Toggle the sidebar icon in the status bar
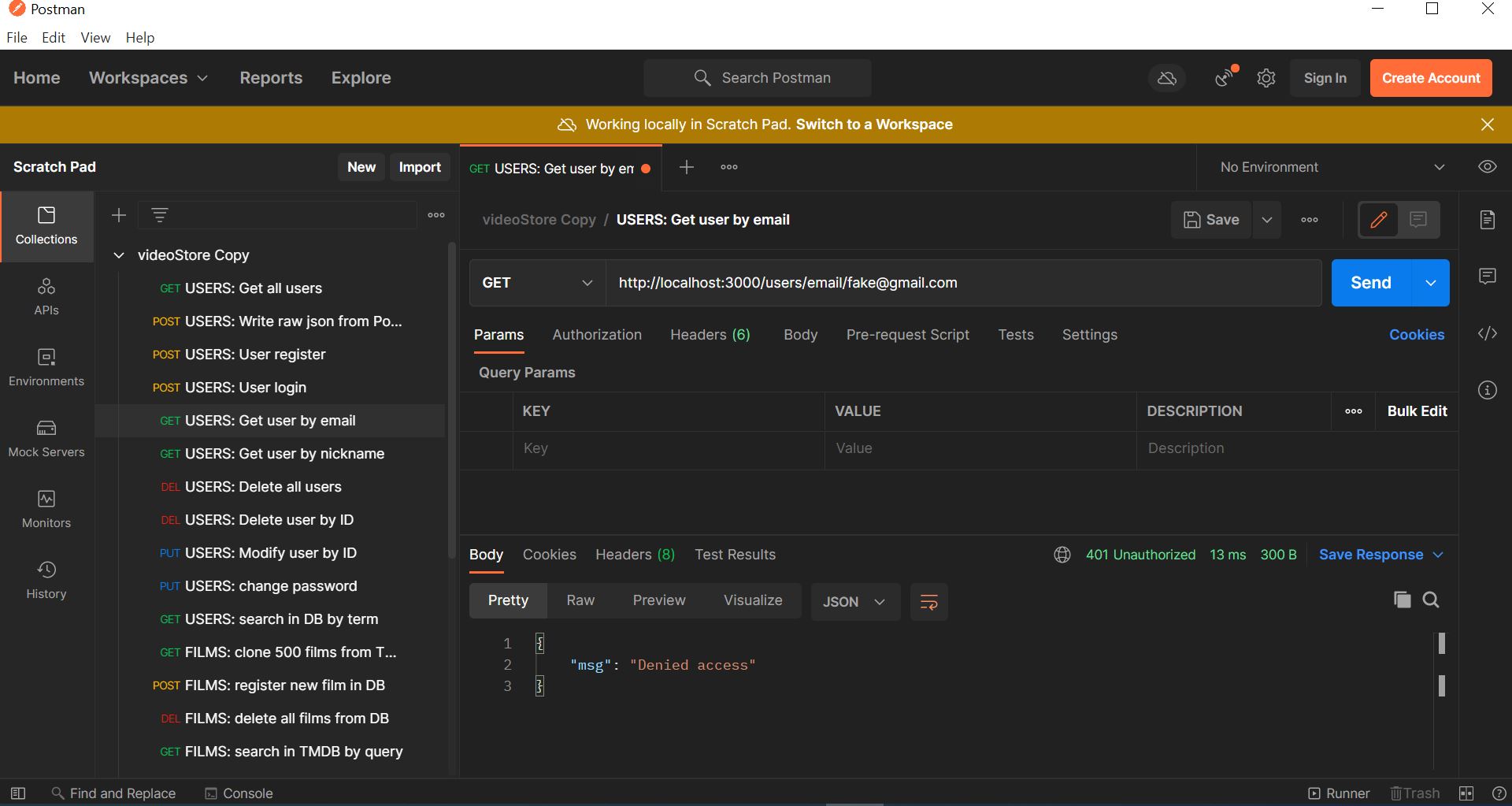This screenshot has height=806, width=1512. [18, 793]
